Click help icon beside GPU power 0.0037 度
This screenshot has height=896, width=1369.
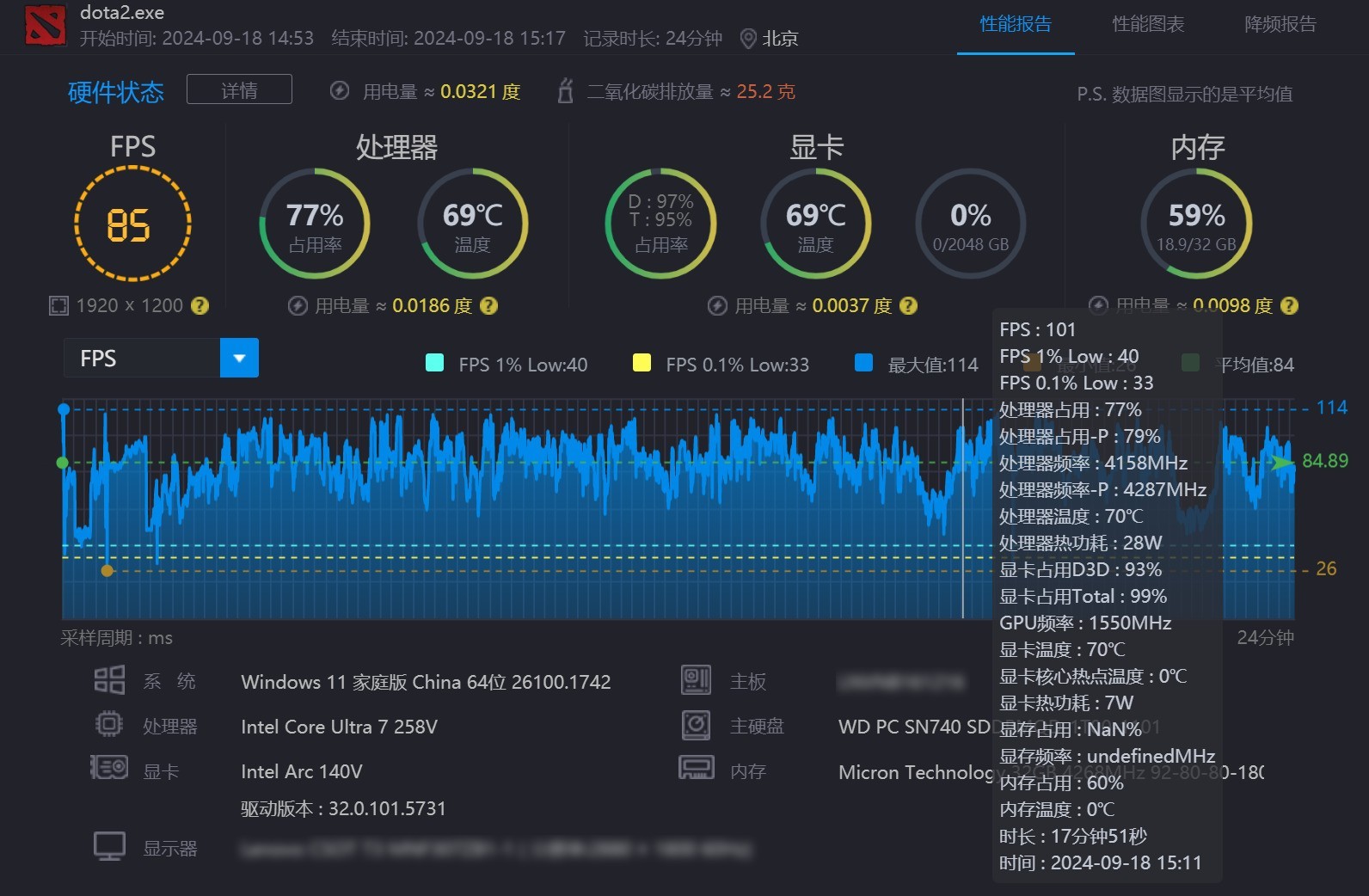click(908, 305)
